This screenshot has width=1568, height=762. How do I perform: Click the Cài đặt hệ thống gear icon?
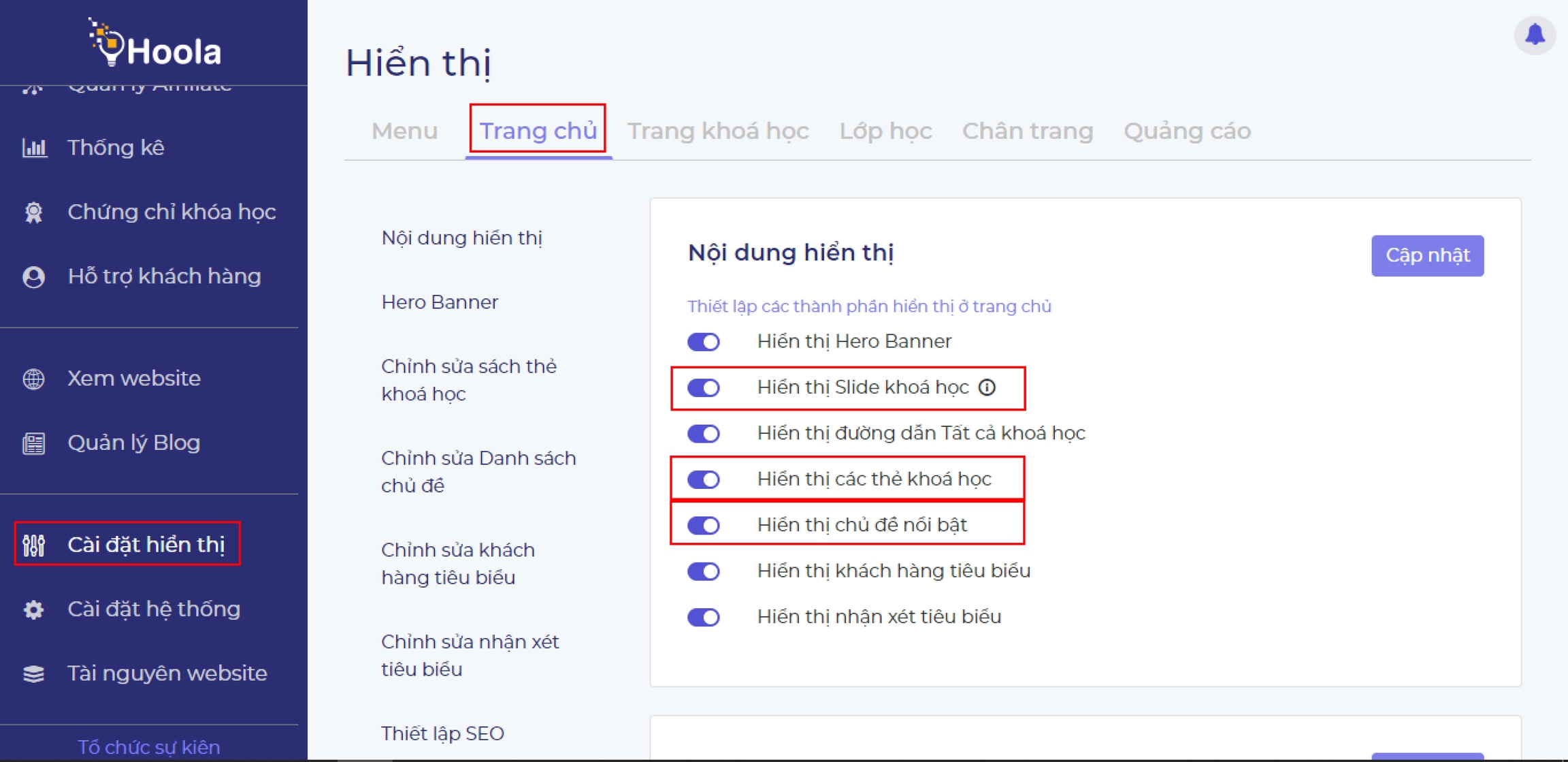click(34, 609)
